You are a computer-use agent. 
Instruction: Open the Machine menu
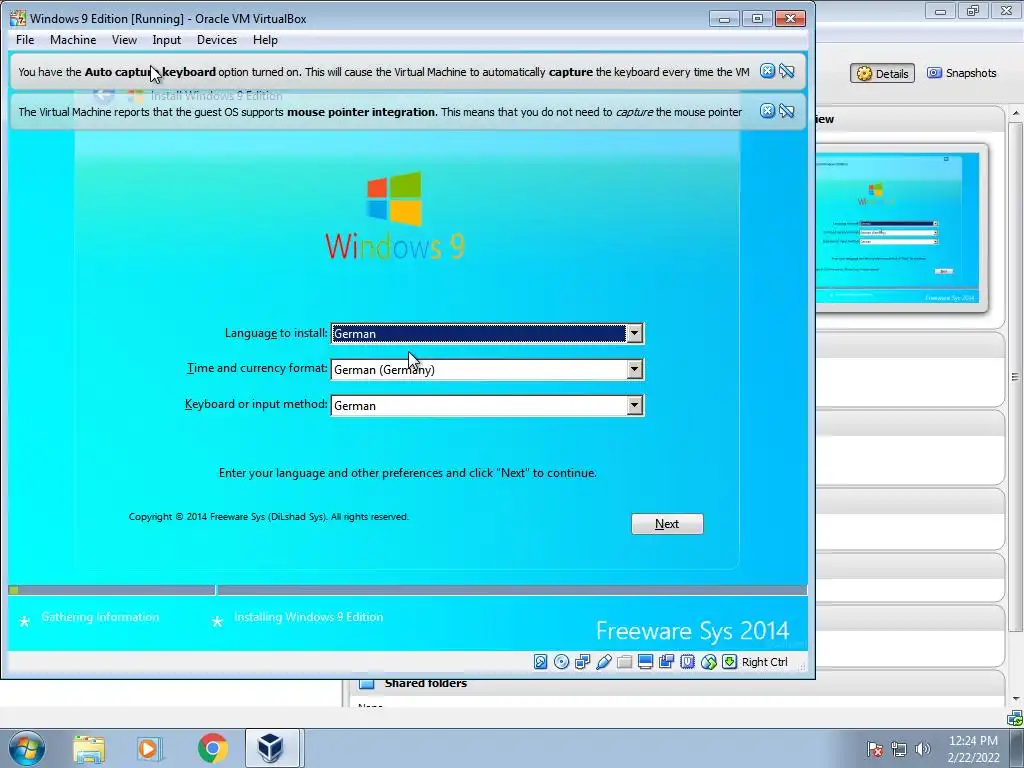pyautogui.click(x=73, y=40)
